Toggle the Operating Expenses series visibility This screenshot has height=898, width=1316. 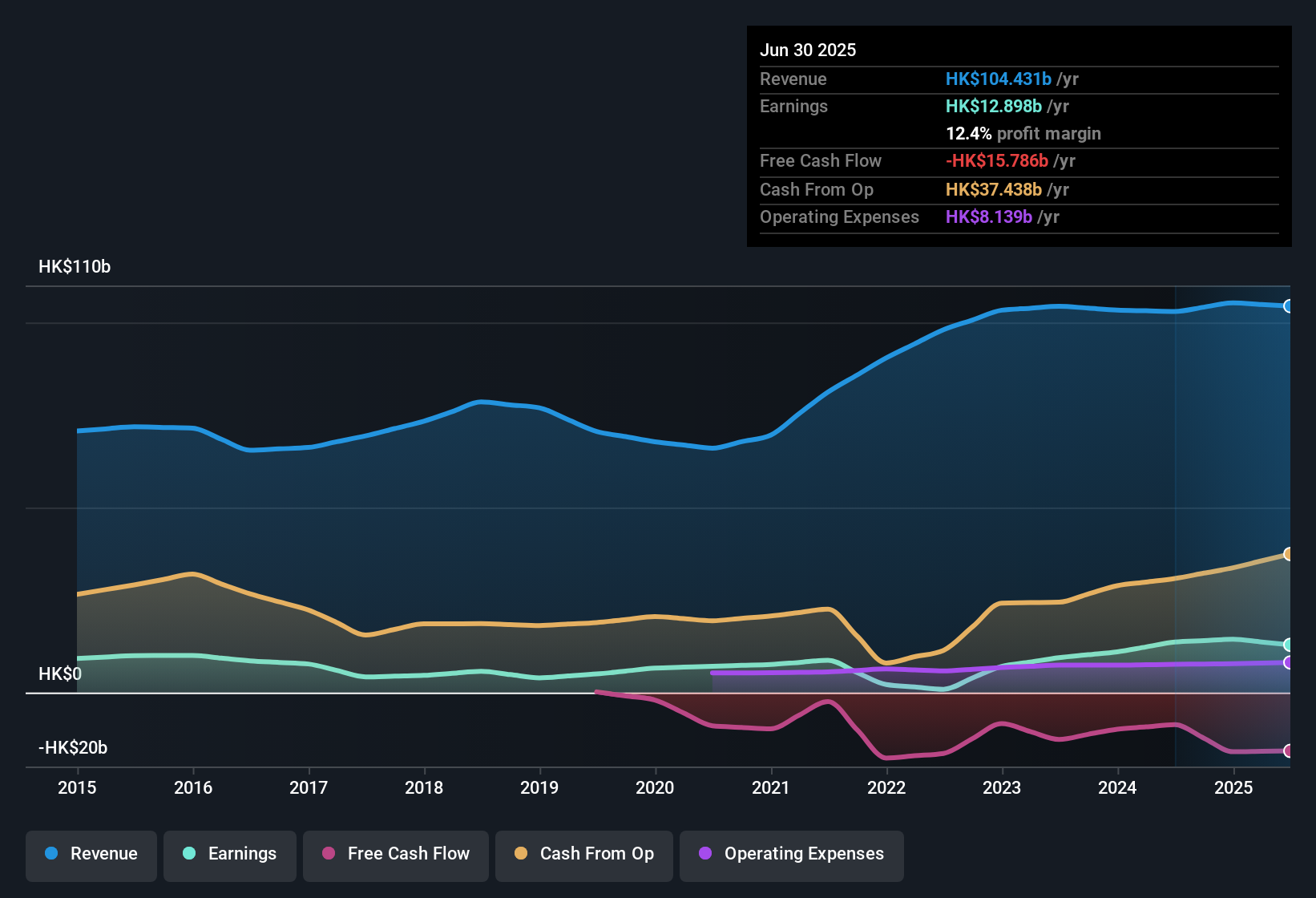click(791, 854)
